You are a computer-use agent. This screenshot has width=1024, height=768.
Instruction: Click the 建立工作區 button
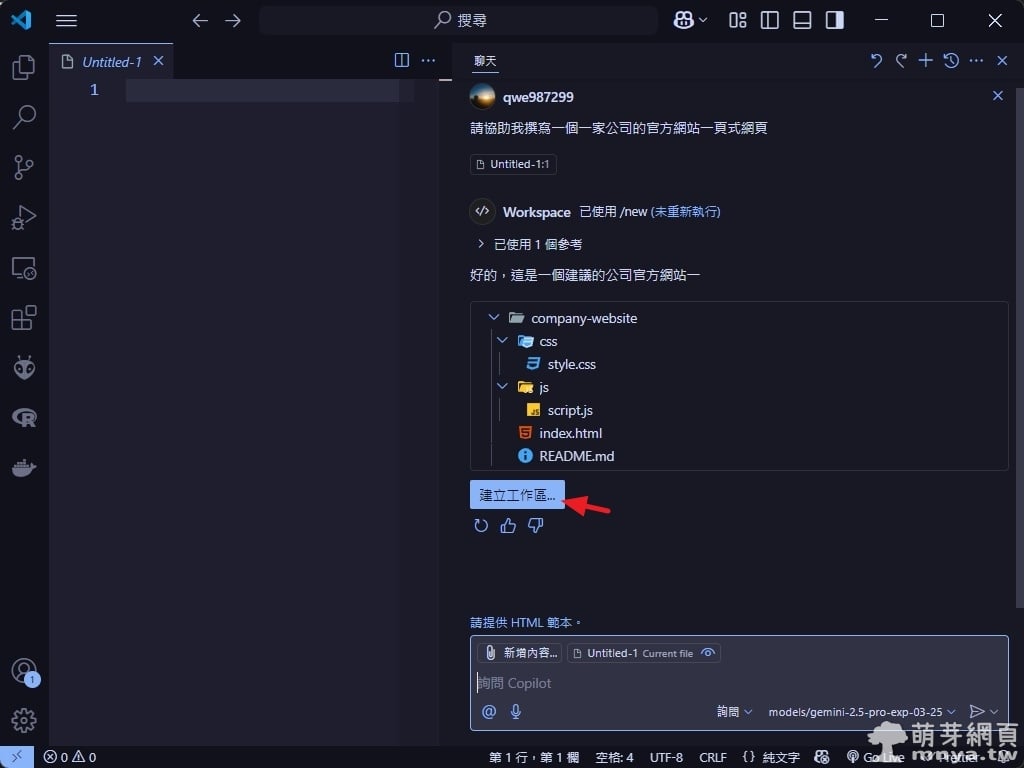click(517, 495)
